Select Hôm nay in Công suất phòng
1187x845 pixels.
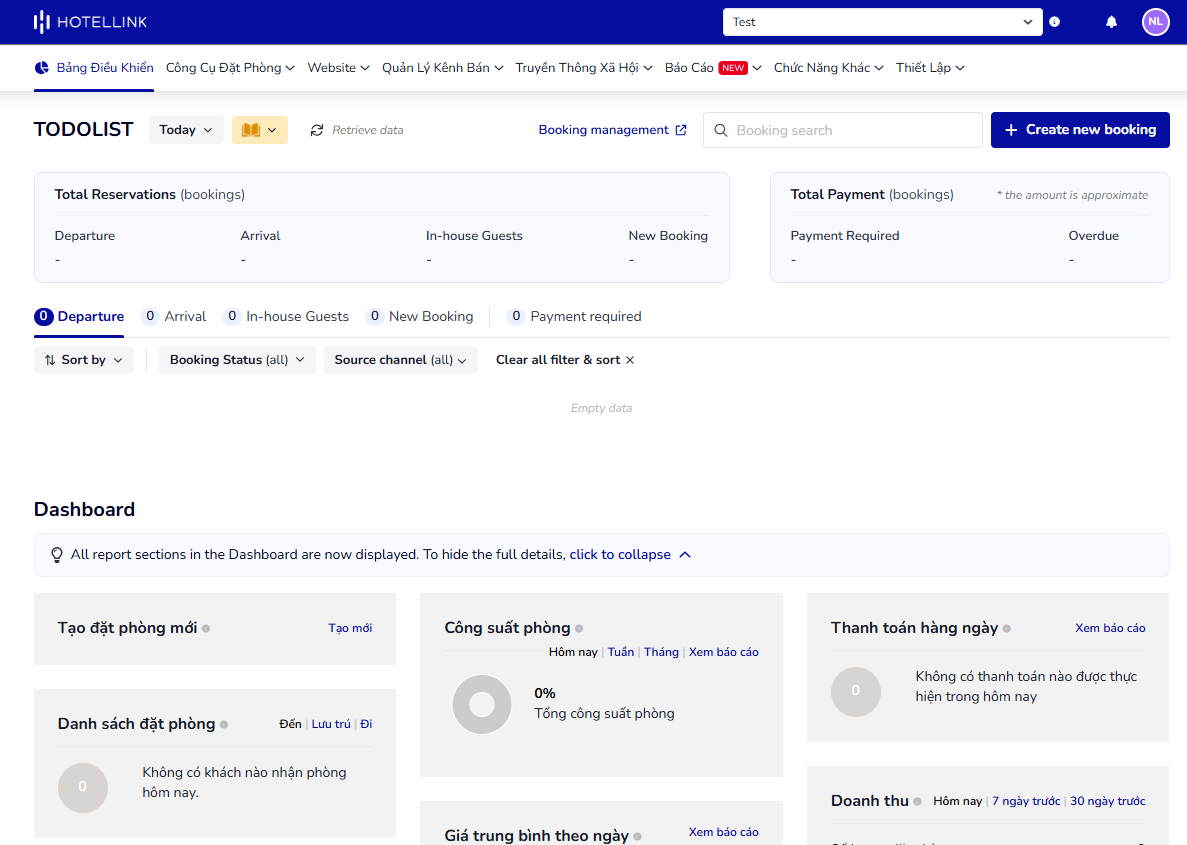tap(573, 653)
